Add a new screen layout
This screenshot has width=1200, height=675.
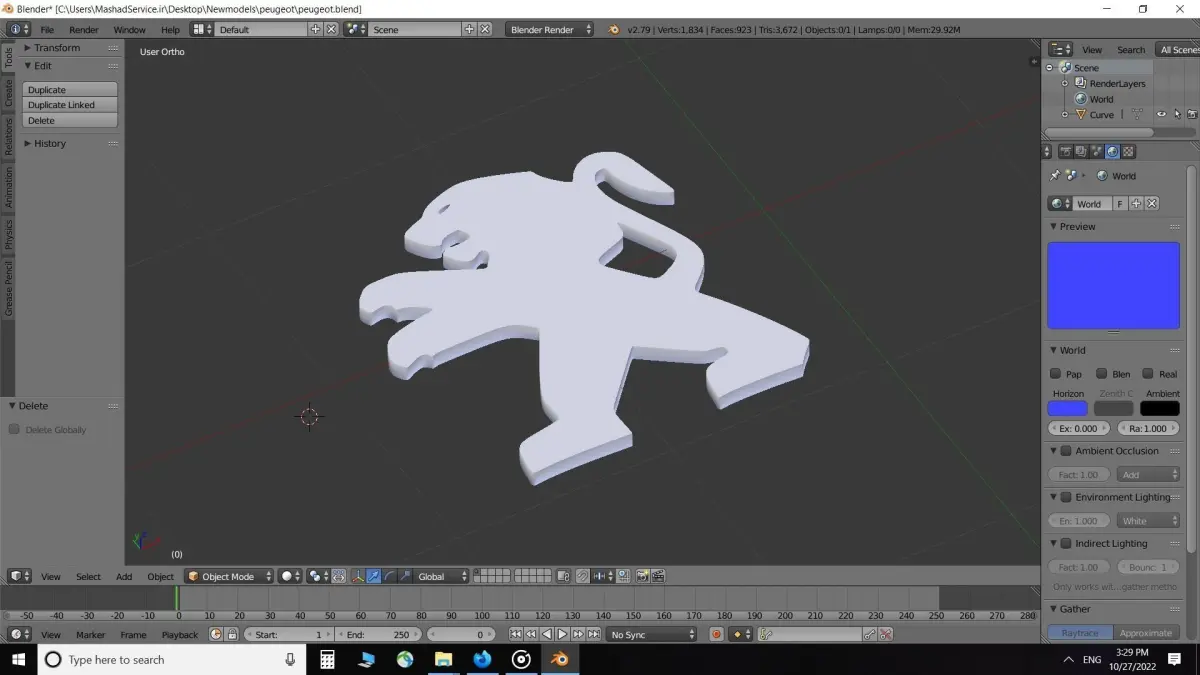pos(316,29)
